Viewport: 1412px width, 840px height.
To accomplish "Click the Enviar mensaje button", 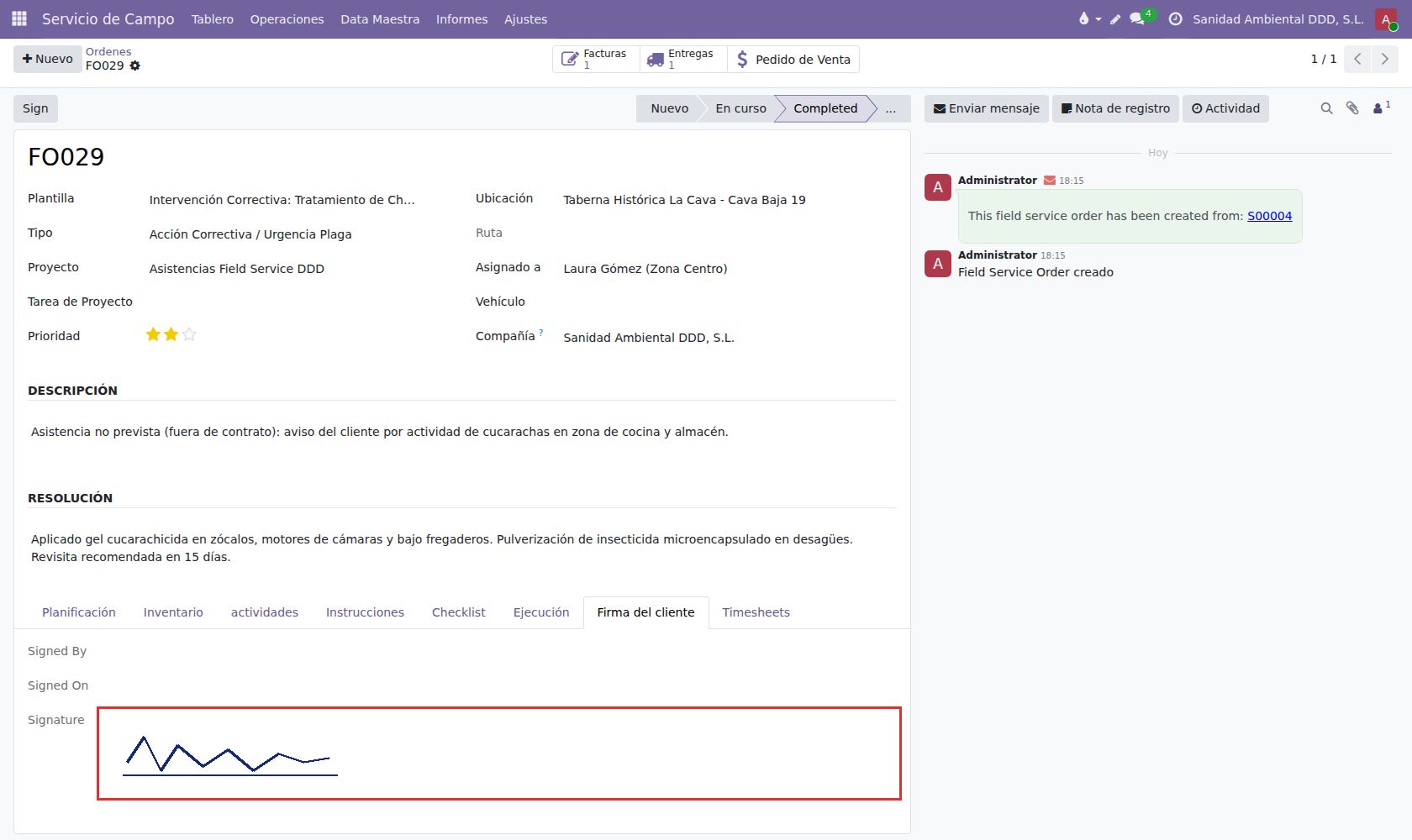I will pyautogui.click(x=987, y=108).
